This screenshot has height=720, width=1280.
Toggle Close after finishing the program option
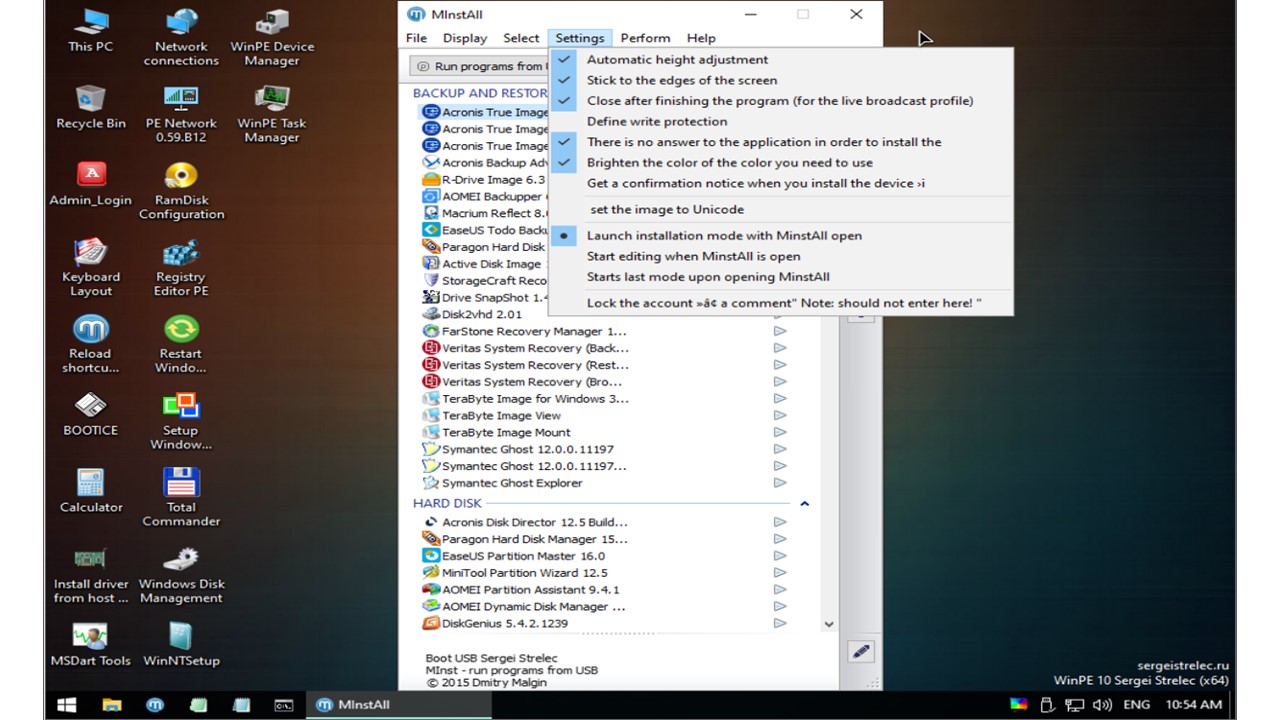[x=780, y=100]
